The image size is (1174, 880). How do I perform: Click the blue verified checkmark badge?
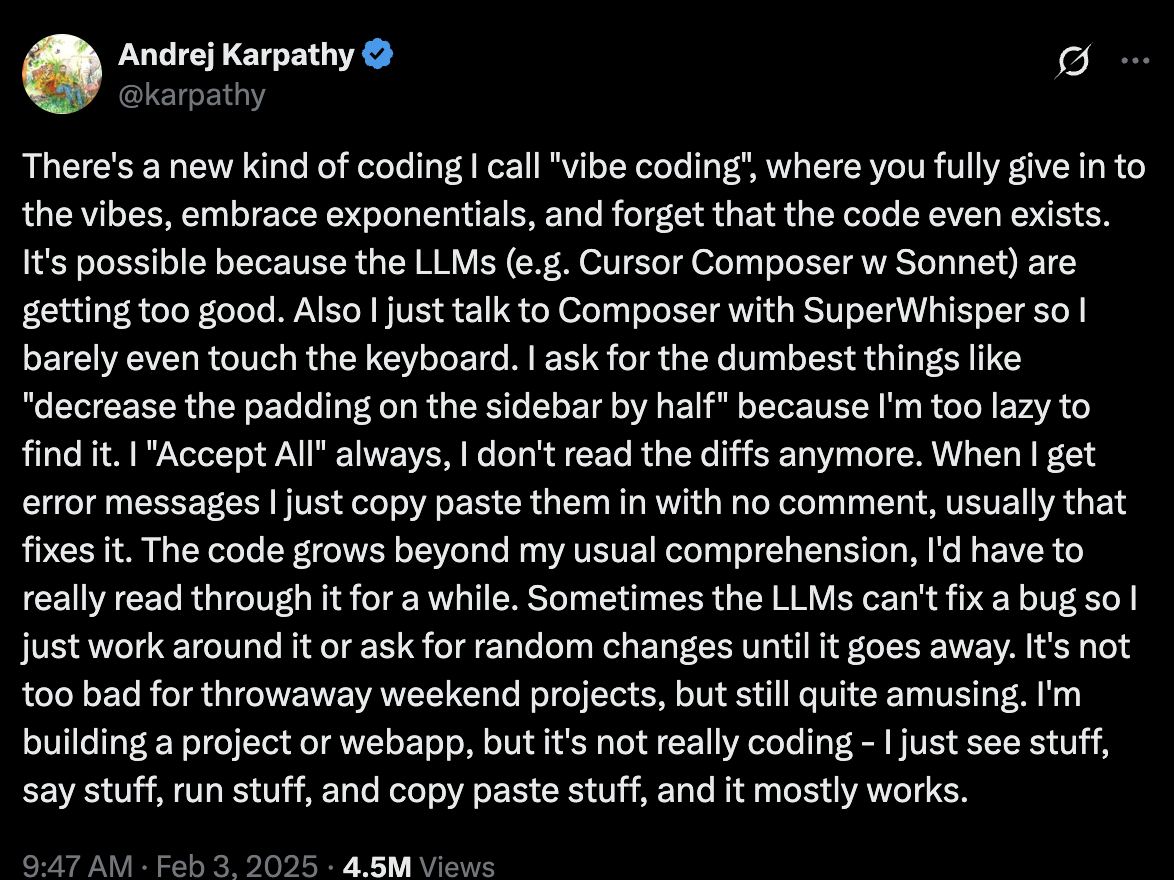378,56
